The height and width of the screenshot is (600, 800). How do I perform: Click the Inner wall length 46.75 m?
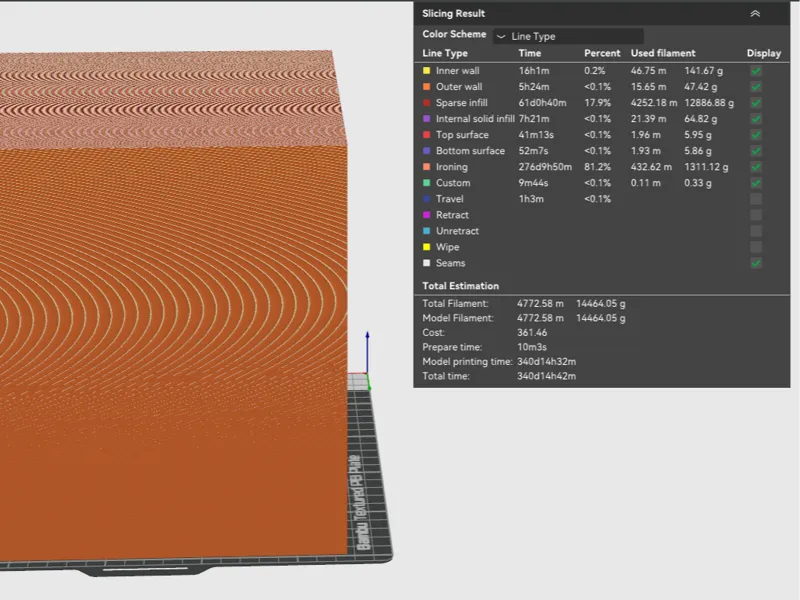click(x=648, y=71)
